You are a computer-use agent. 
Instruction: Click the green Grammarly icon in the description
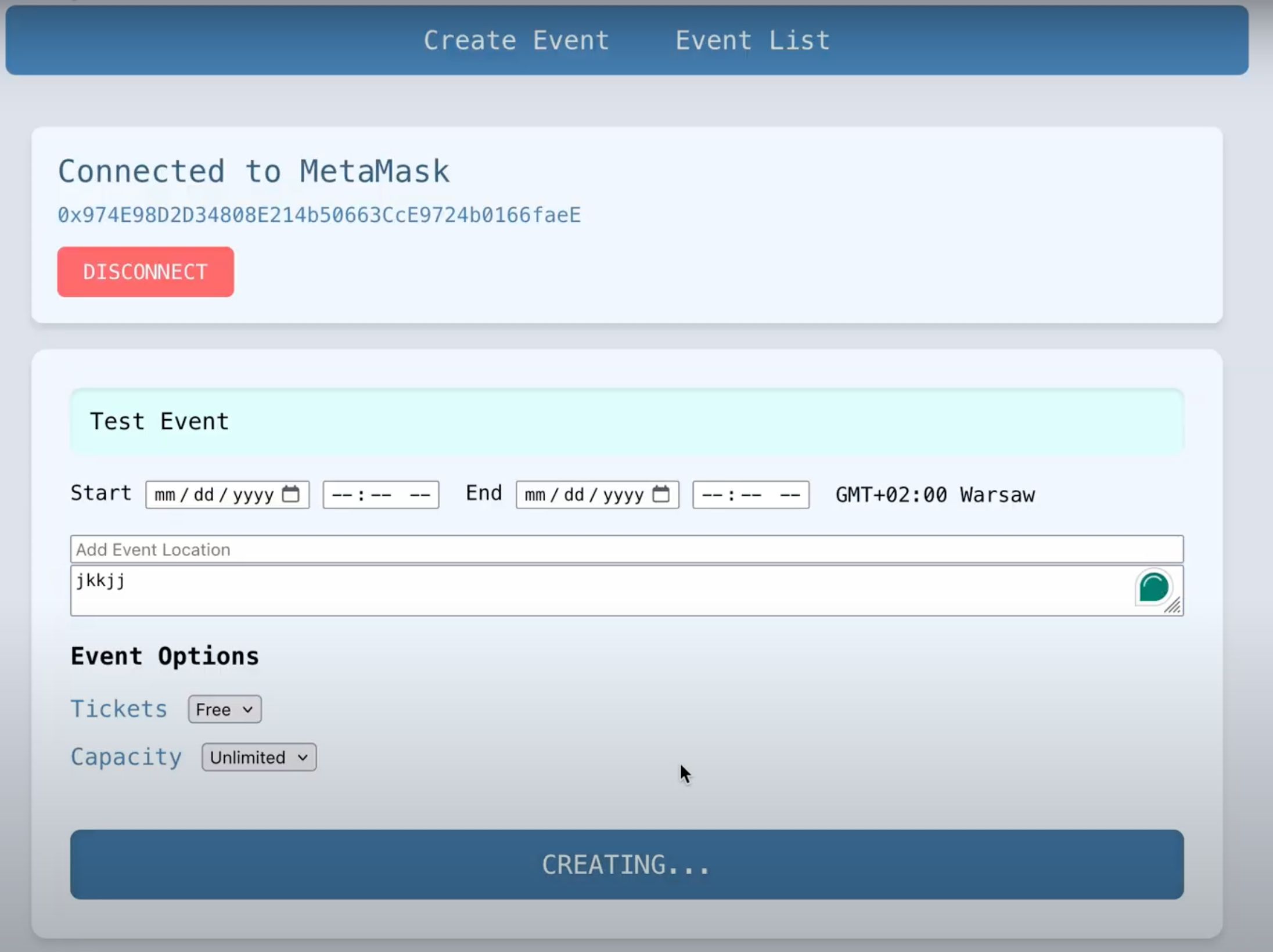(1153, 587)
